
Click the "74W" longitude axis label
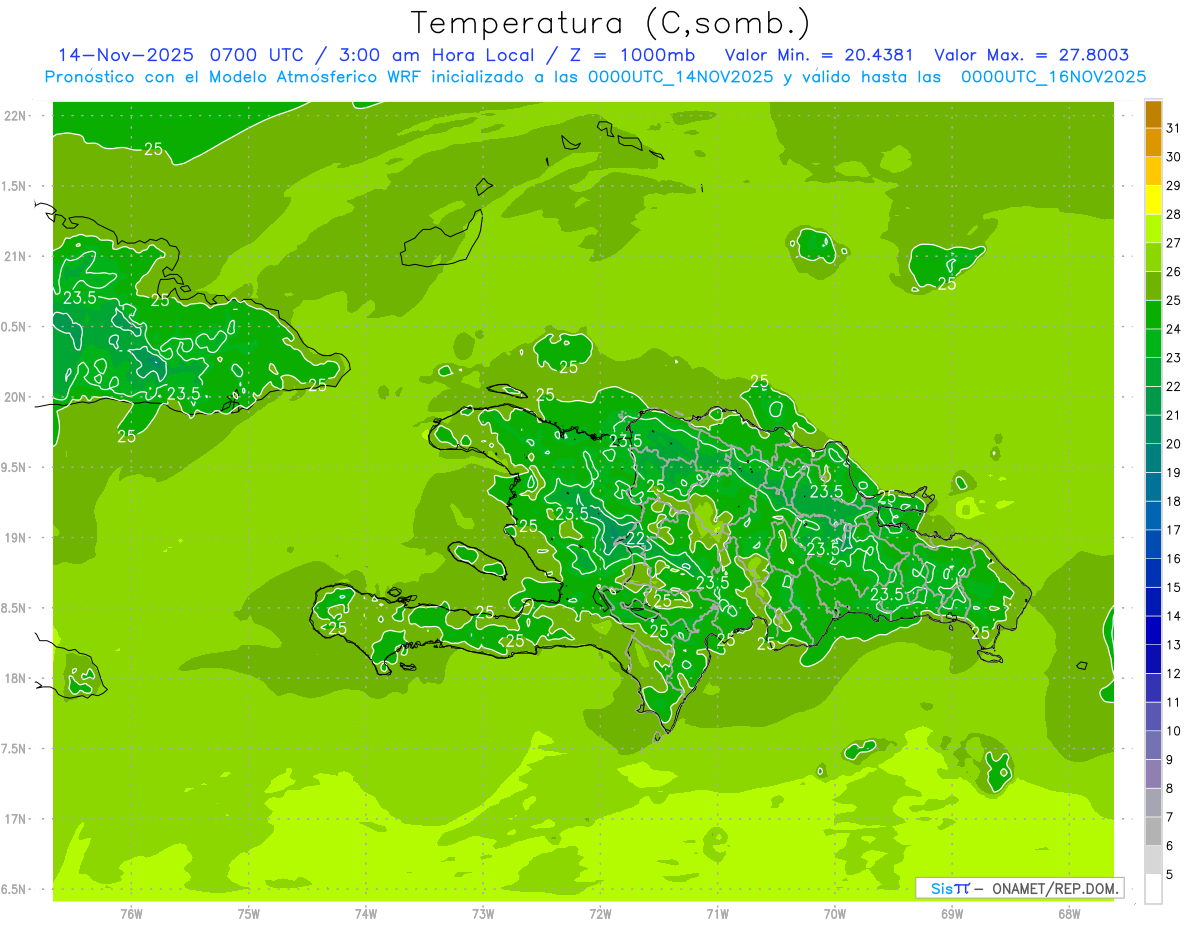pyautogui.click(x=366, y=914)
